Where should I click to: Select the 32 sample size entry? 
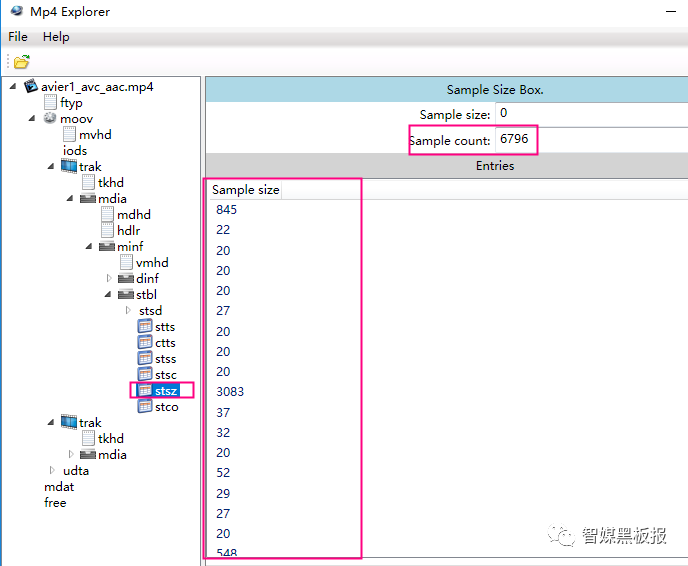[223, 433]
